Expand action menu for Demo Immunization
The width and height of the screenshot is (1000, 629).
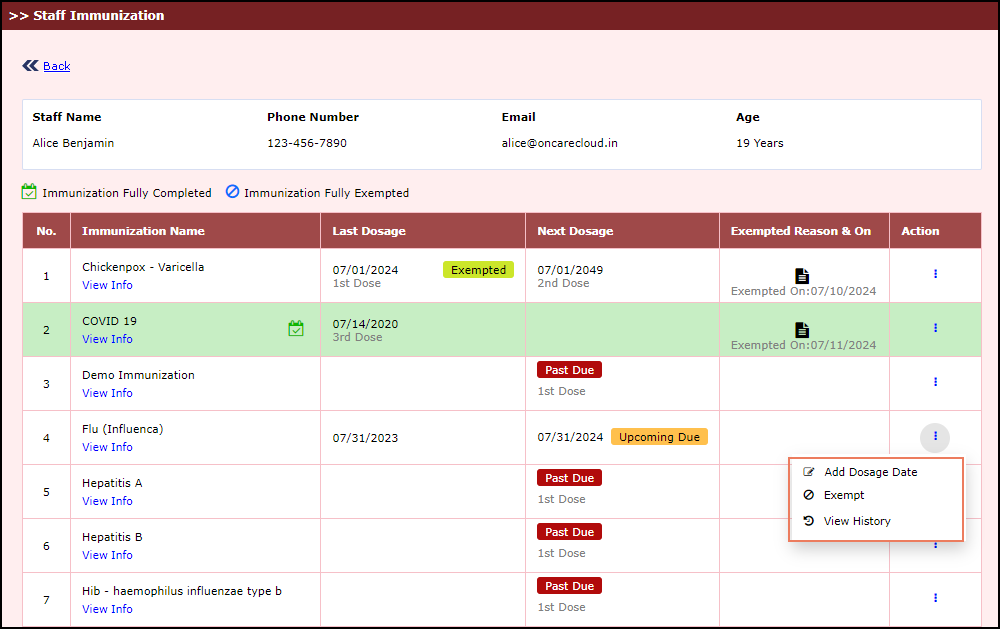click(x=935, y=381)
